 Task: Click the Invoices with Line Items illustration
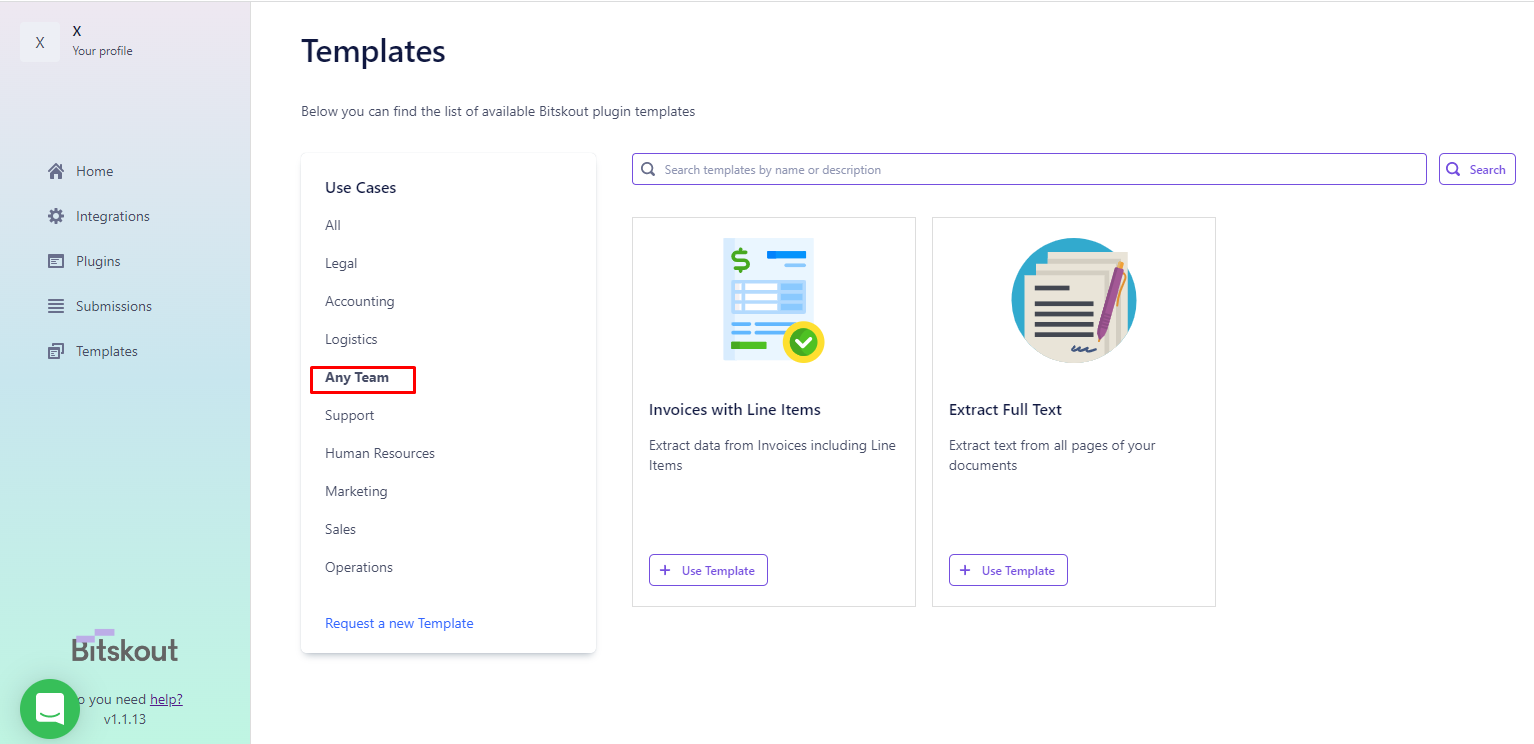click(x=773, y=300)
